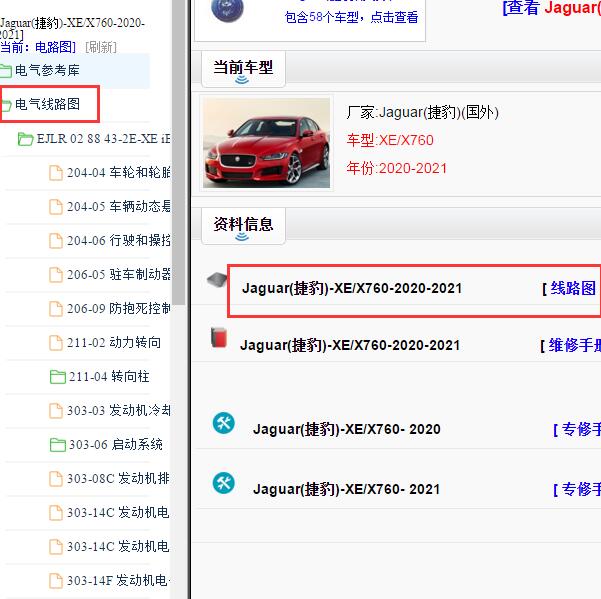Expand the 303-06 启动系统 folder icon
Viewport: 601px width, 599px height.
click(x=57, y=445)
